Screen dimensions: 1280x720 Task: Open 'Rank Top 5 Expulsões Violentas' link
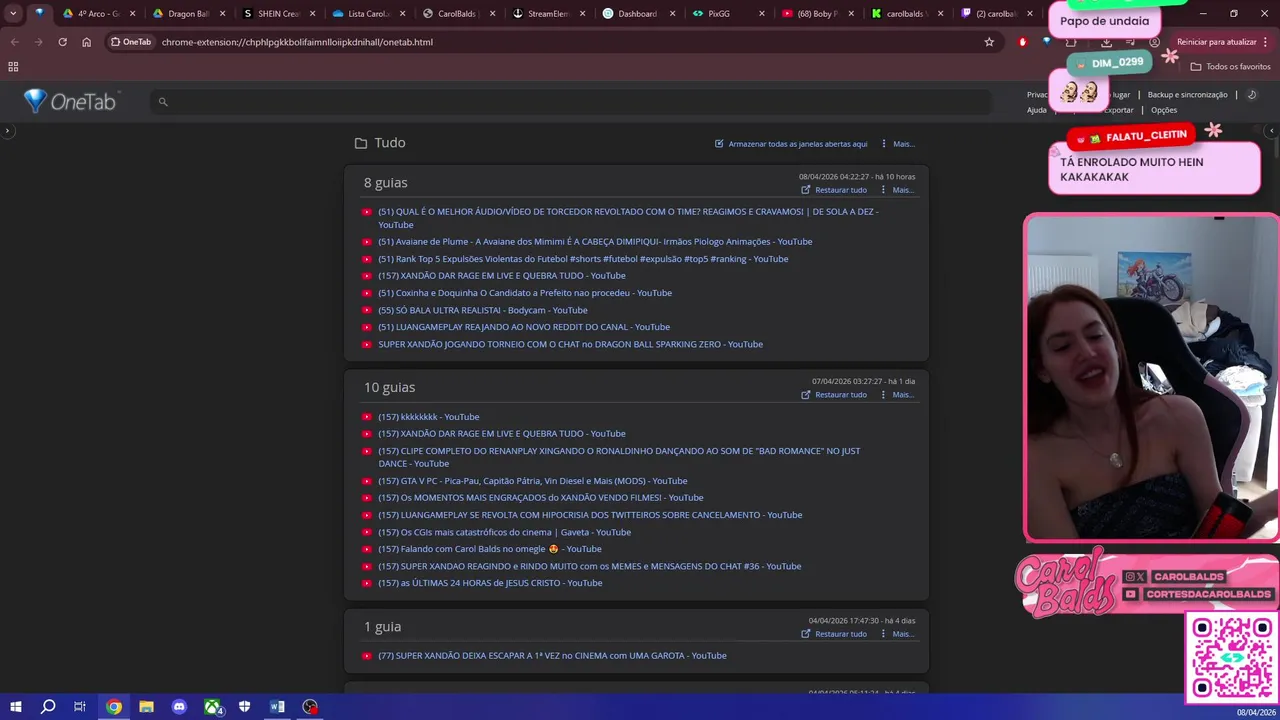tap(583, 259)
